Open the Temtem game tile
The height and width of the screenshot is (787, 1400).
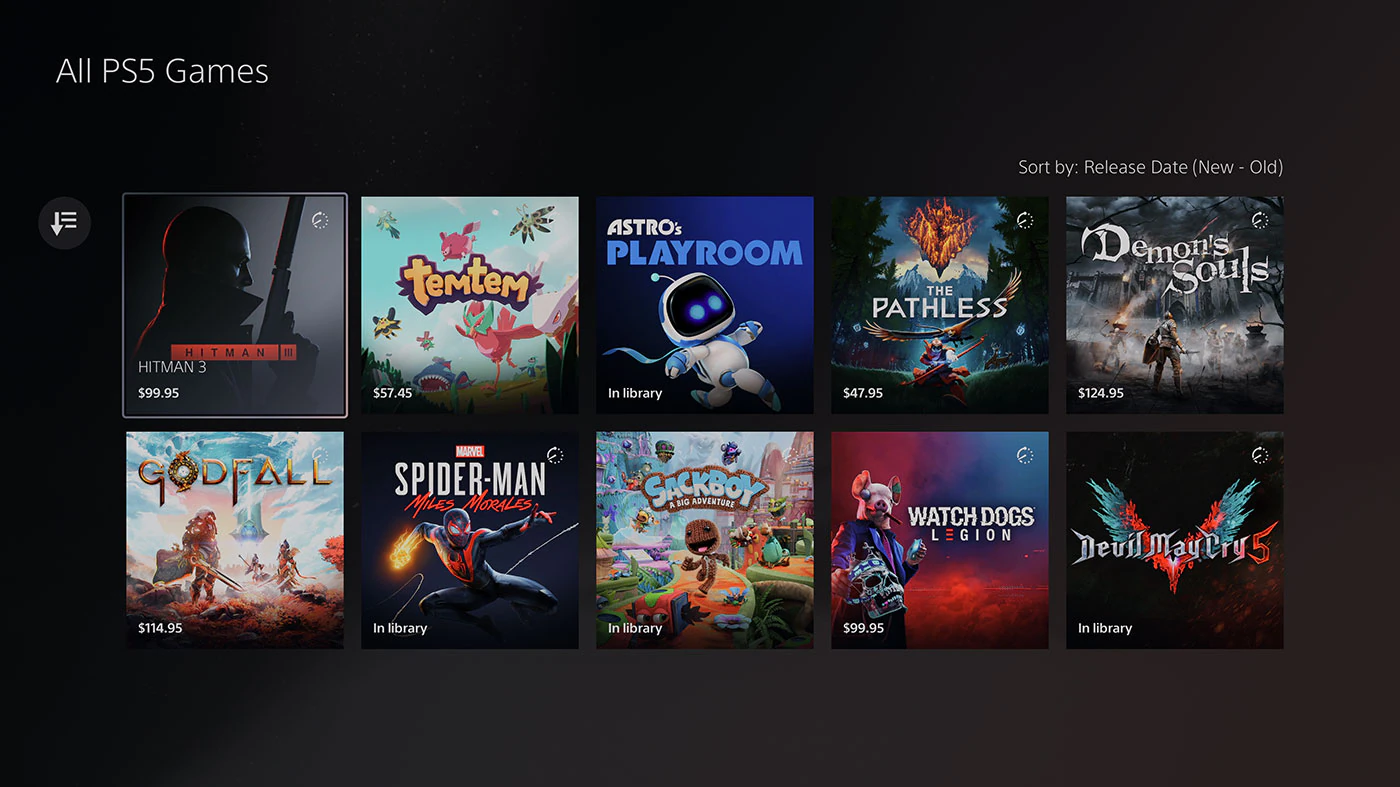coord(470,305)
